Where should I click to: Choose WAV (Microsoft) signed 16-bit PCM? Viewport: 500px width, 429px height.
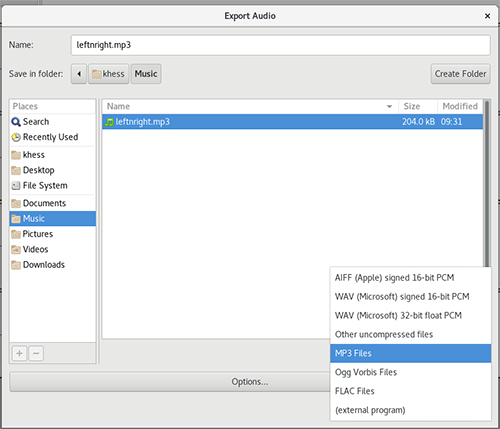pyautogui.click(x=411, y=297)
